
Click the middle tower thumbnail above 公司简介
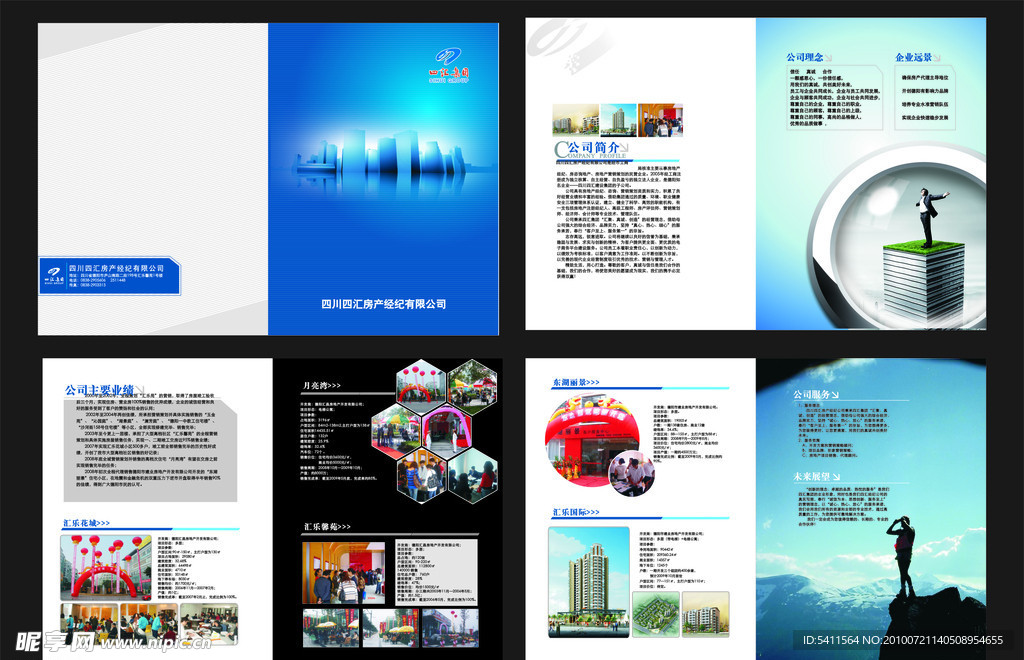(618, 119)
